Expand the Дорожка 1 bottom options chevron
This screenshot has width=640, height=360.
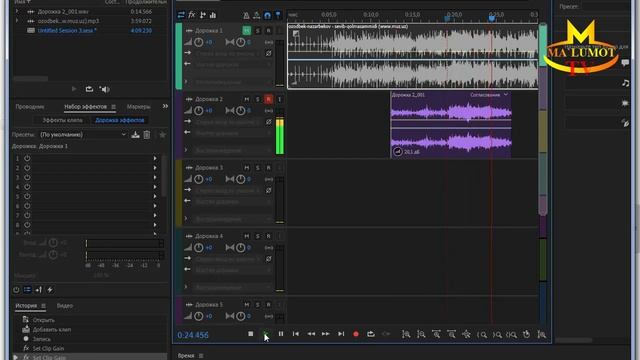pyautogui.click(x=186, y=82)
